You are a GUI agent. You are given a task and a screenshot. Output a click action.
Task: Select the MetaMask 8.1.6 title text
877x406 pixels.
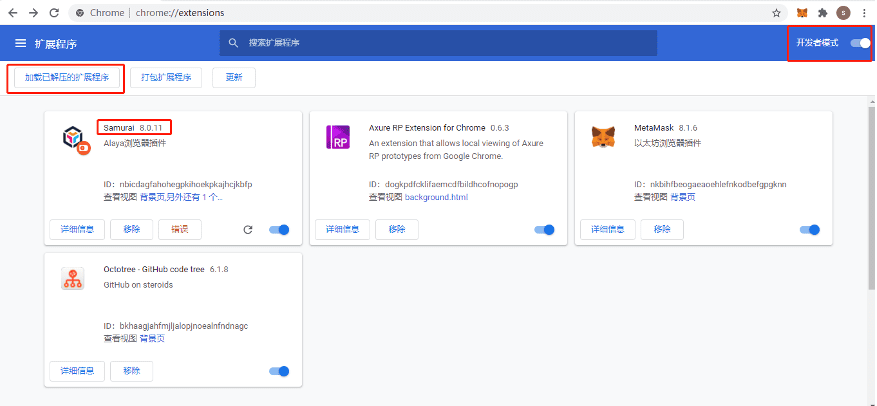(666, 128)
